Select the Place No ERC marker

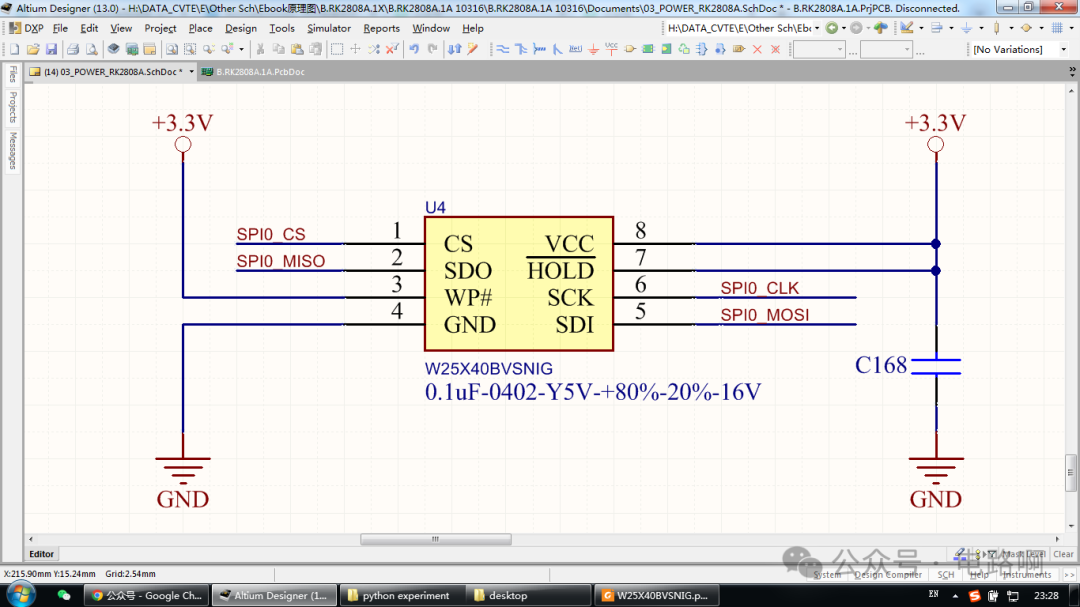tap(757, 50)
